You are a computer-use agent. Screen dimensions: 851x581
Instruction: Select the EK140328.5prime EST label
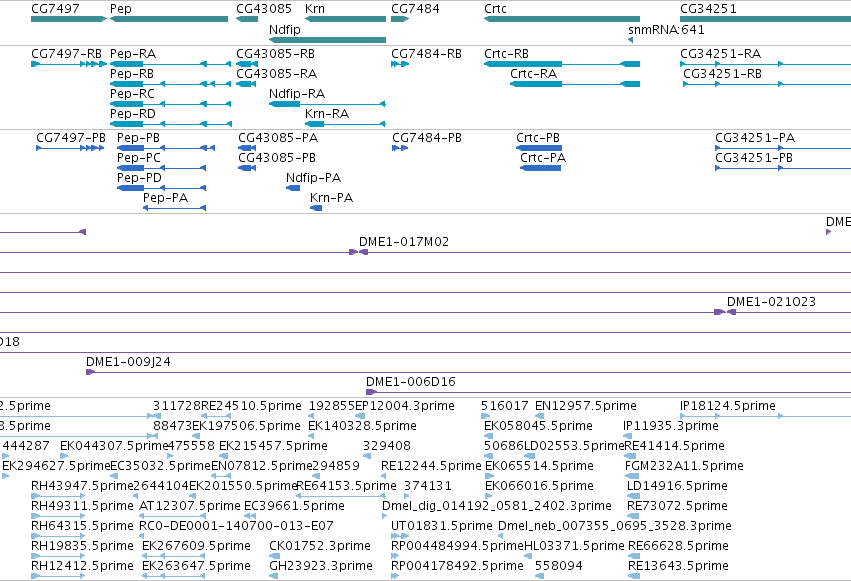pos(363,426)
